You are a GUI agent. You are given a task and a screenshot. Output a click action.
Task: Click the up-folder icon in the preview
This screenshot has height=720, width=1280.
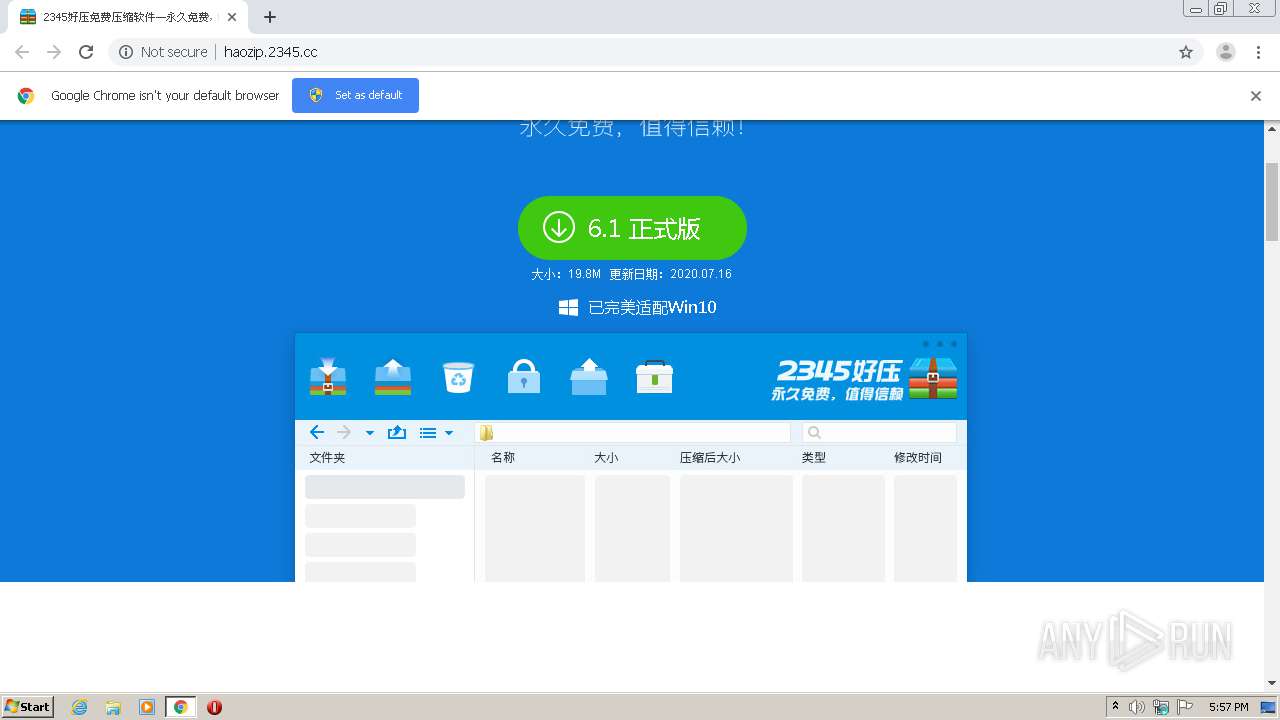click(396, 432)
